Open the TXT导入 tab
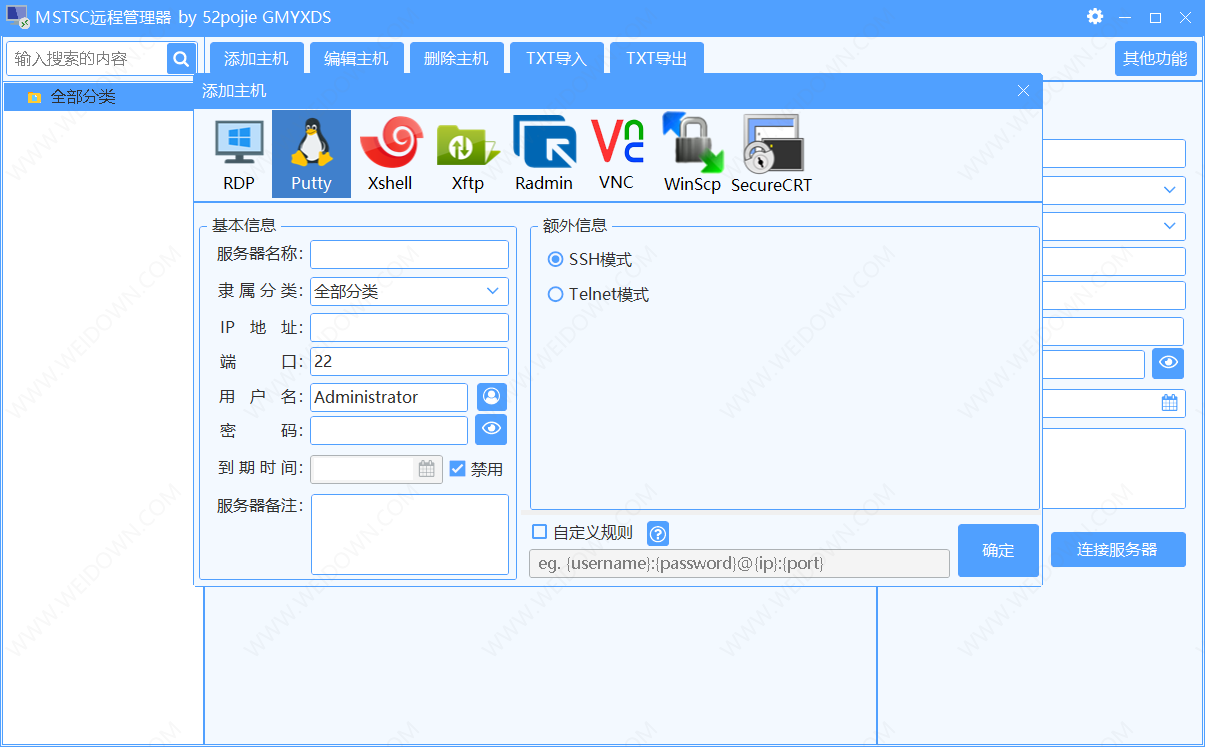The height and width of the screenshot is (747, 1205). pos(556,59)
